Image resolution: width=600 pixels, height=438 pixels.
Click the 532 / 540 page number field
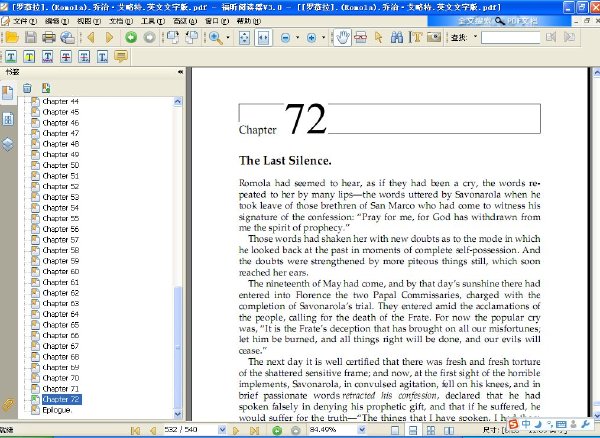190,430
